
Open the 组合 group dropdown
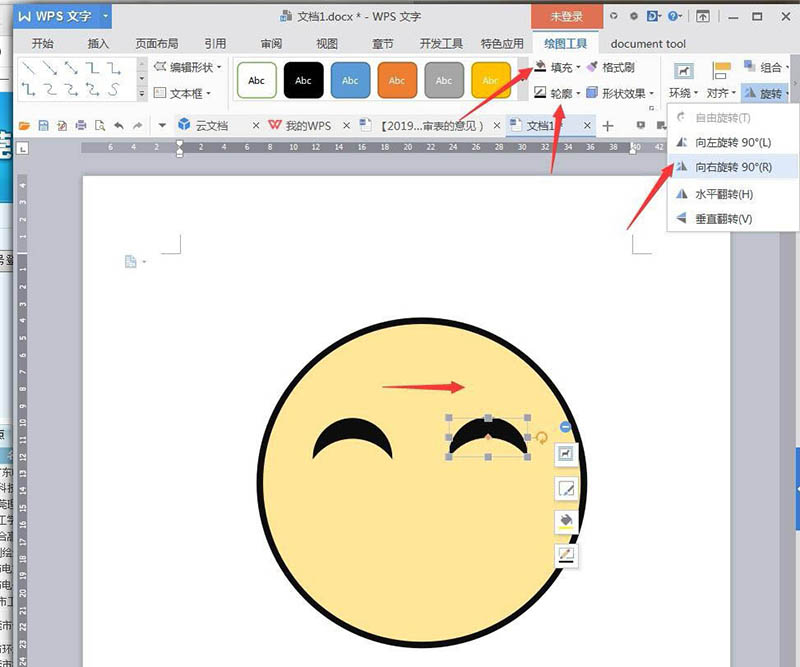766,67
